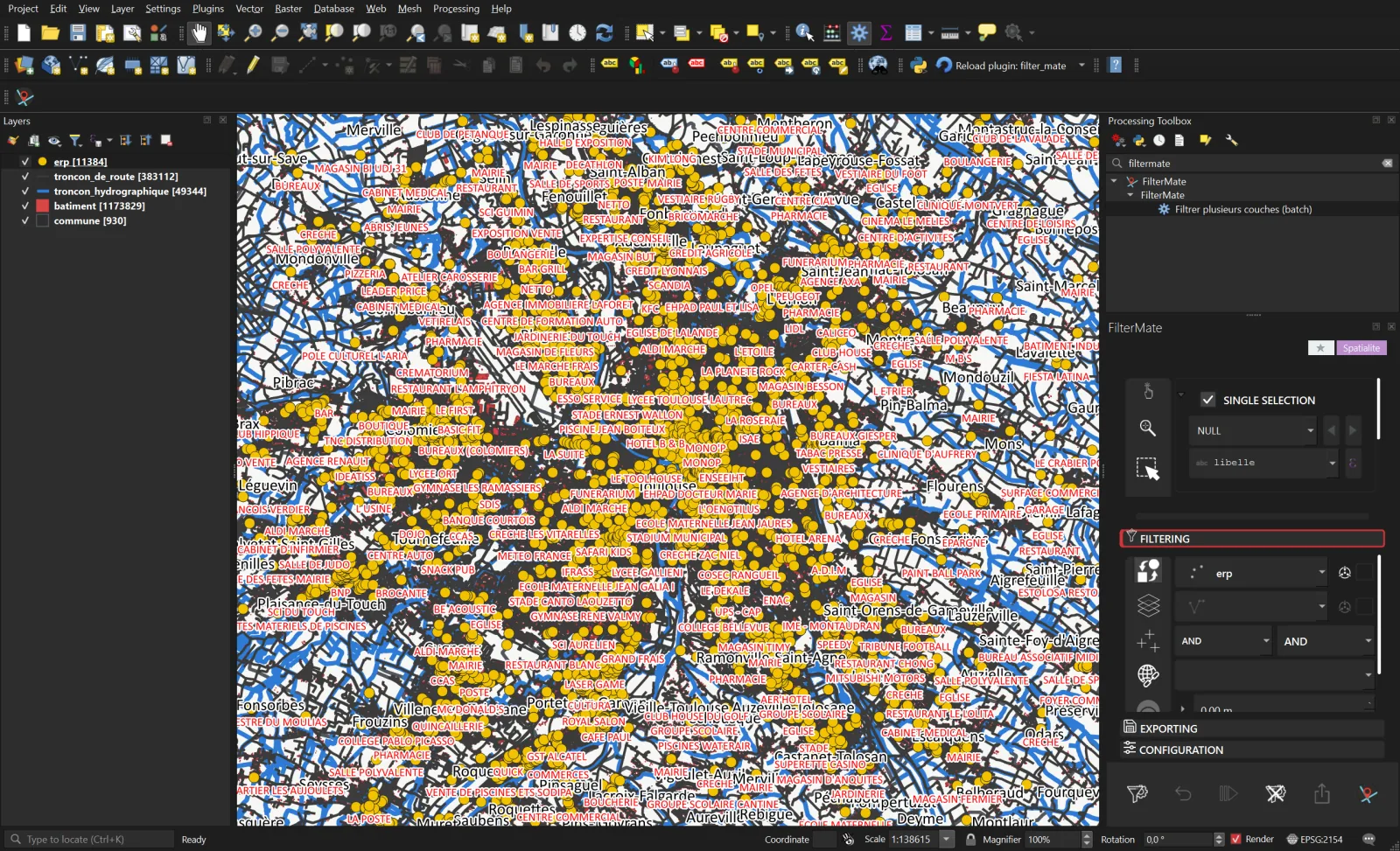Image resolution: width=1400 pixels, height=851 pixels.
Task: Click the Reload plugin filter_mate button
Action: 1002,66
